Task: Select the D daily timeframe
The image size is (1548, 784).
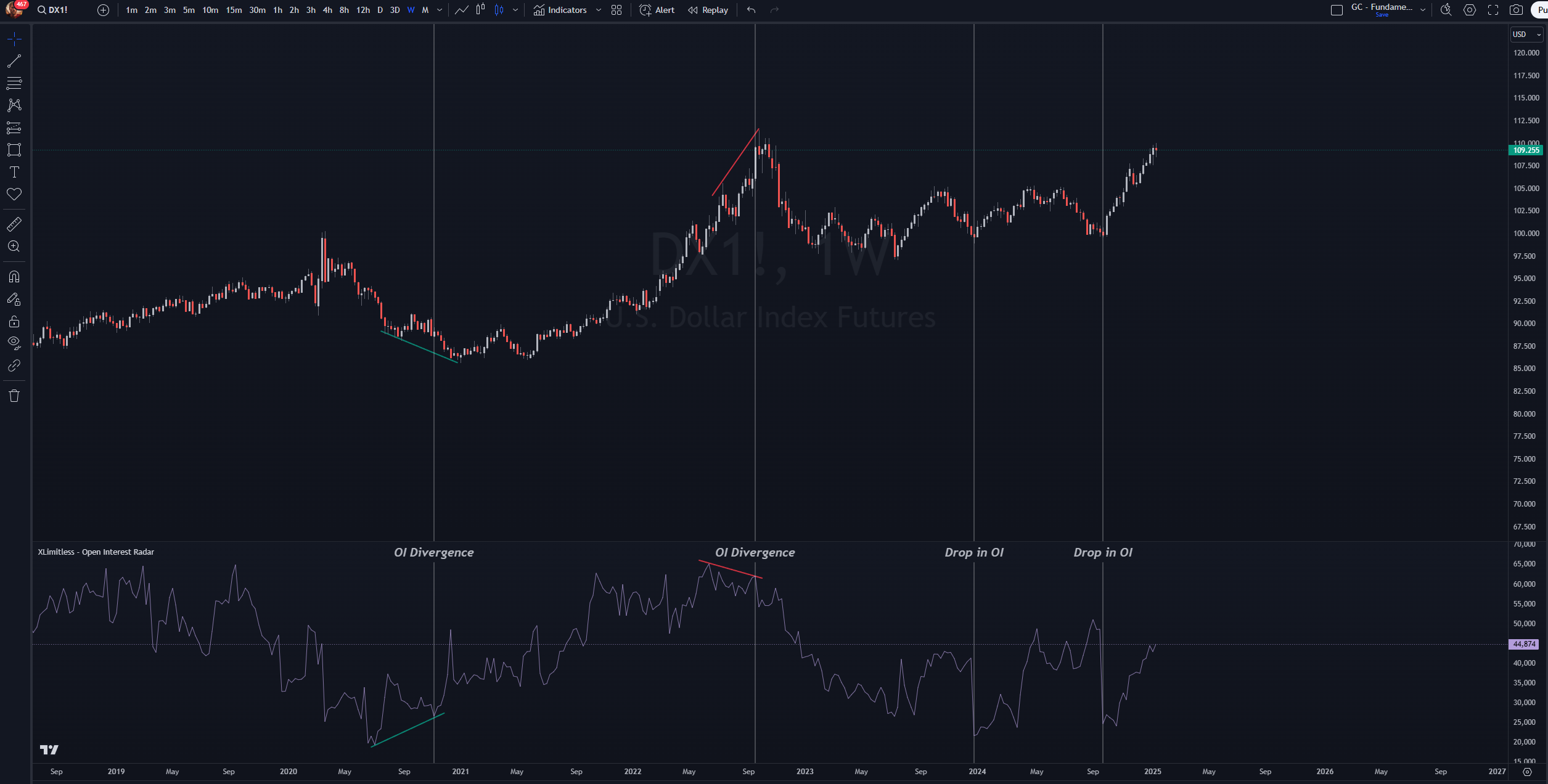Action: (380, 10)
